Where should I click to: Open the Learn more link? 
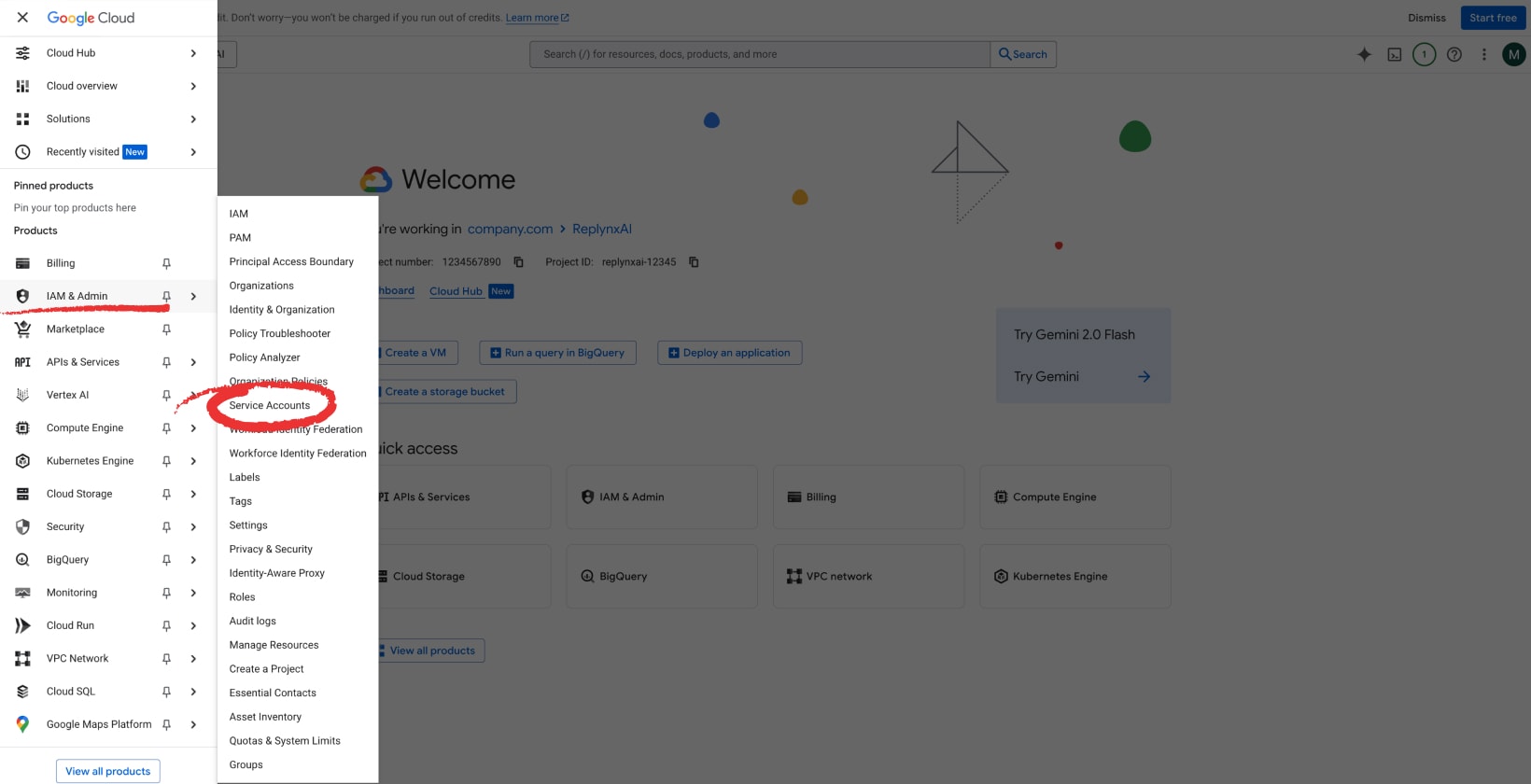537,18
